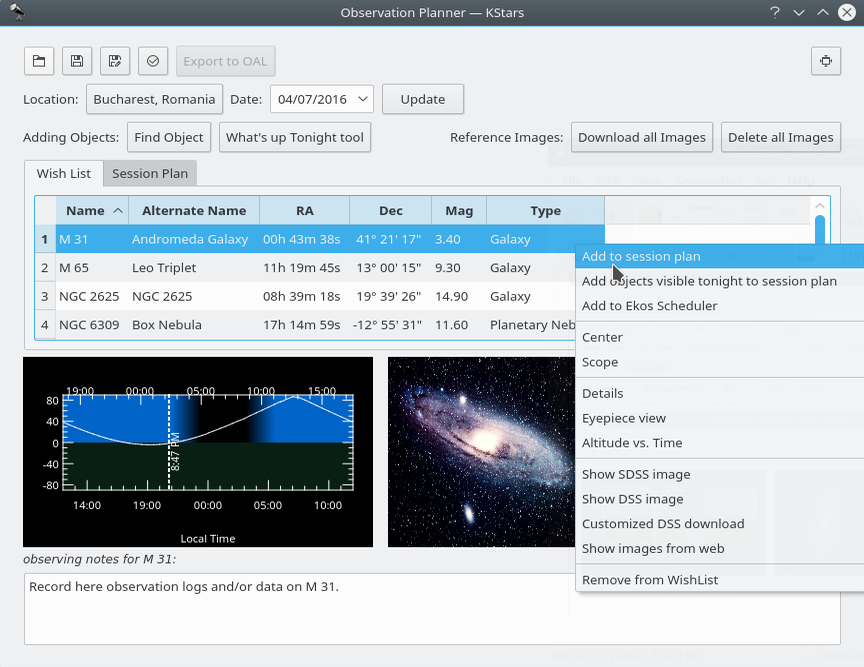This screenshot has height=667, width=864.
Task: Choose 'Add to session plan' in context menu
Action: [x=641, y=256]
